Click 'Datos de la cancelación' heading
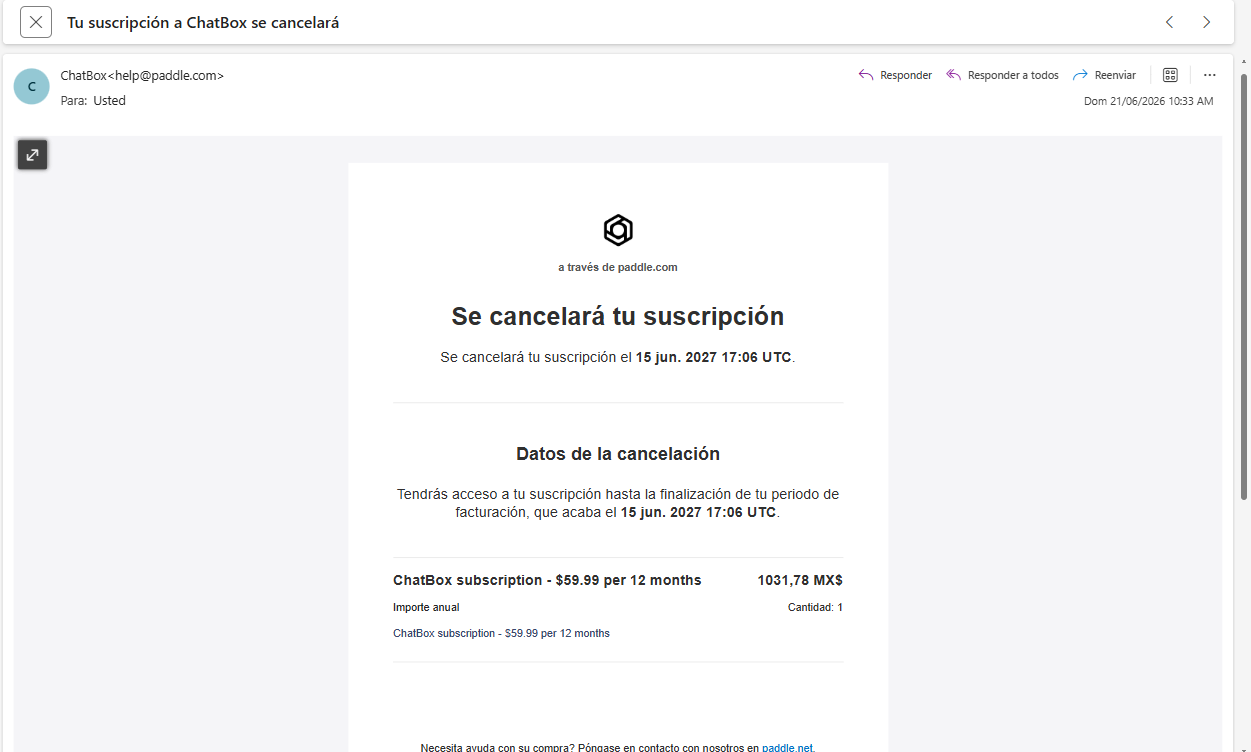 [x=618, y=454]
